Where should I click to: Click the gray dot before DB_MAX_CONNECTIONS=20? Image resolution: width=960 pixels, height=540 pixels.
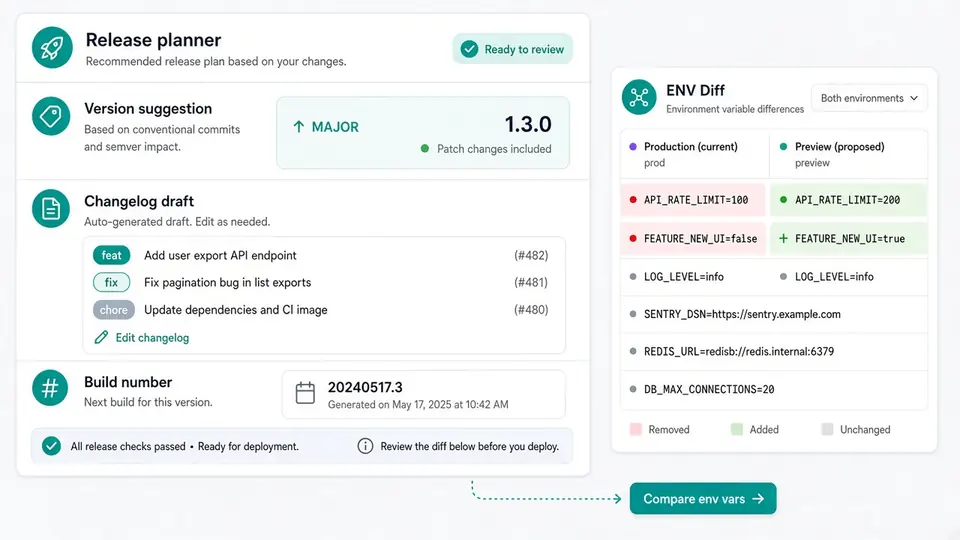click(633, 389)
